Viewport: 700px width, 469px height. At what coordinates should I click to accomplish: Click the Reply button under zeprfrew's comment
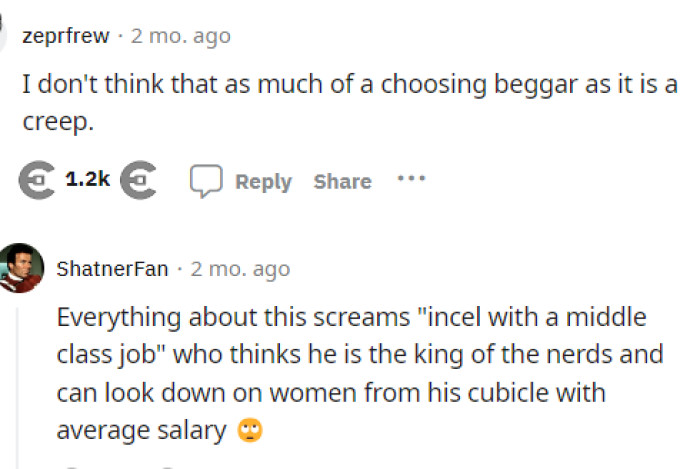[x=263, y=181]
